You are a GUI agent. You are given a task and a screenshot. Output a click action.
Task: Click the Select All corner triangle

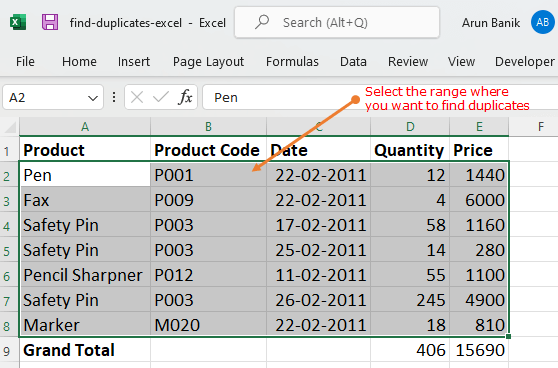tap(10, 127)
